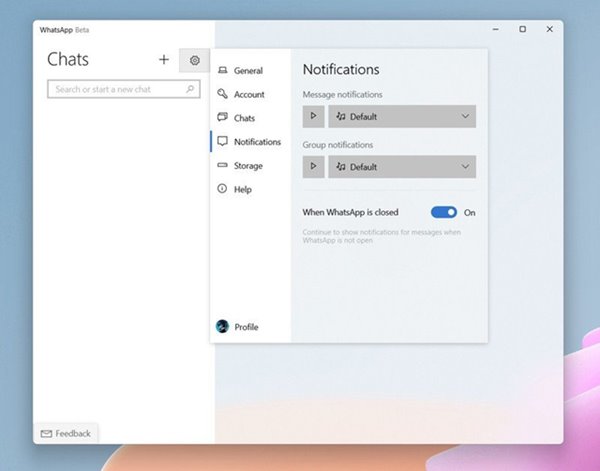Click the profile avatar picture

222,327
